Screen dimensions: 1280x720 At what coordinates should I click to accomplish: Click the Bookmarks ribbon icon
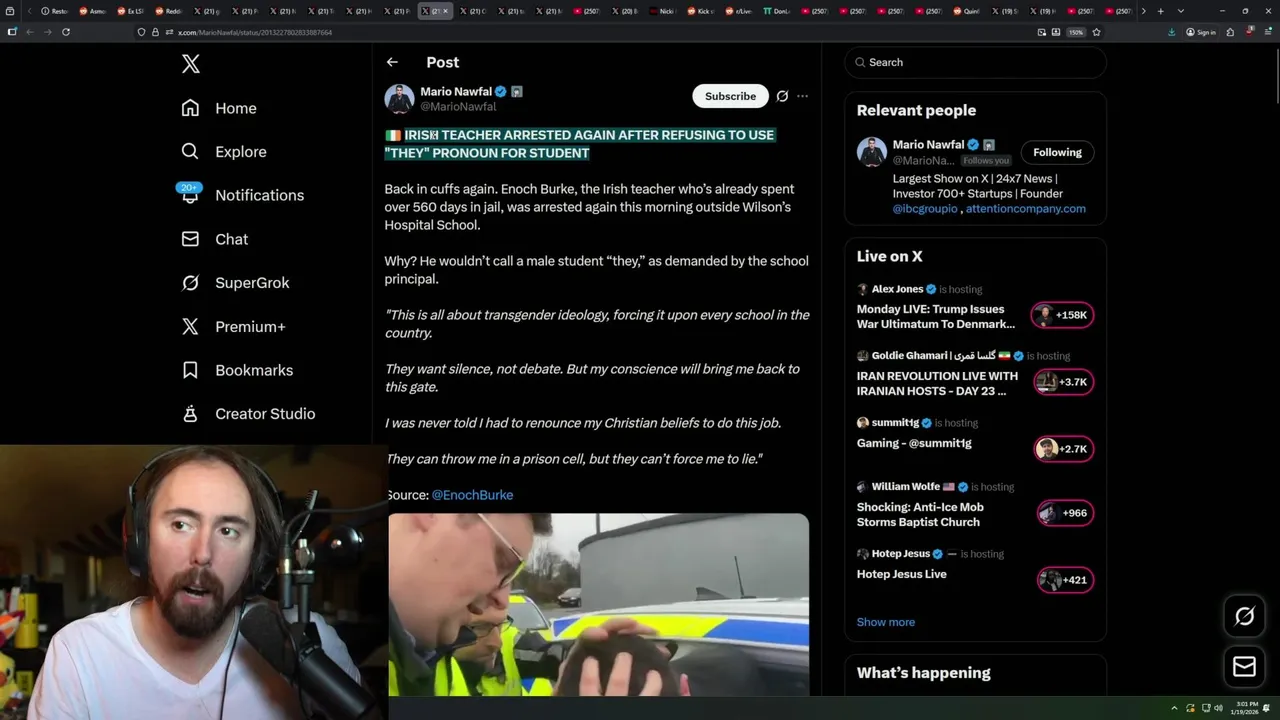click(190, 370)
